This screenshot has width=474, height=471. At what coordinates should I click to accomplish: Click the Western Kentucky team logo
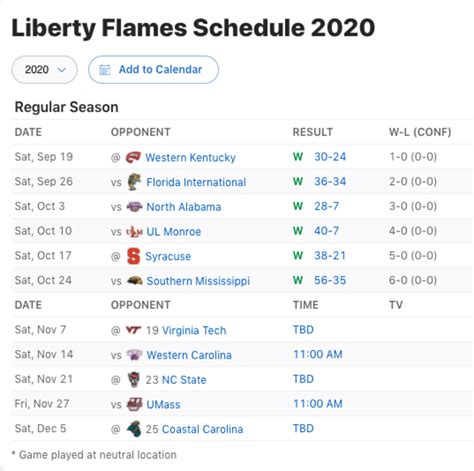coord(133,157)
